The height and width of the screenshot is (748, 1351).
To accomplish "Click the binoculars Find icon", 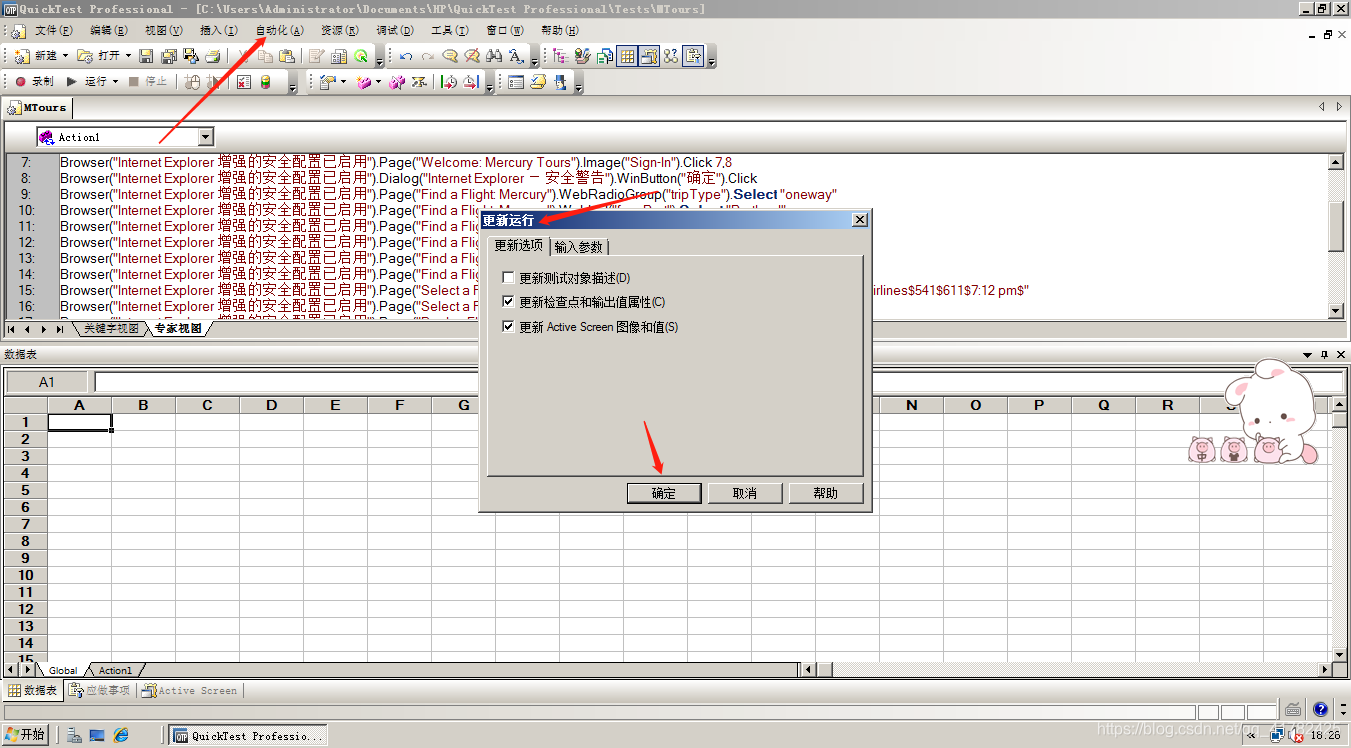I will (x=494, y=56).
